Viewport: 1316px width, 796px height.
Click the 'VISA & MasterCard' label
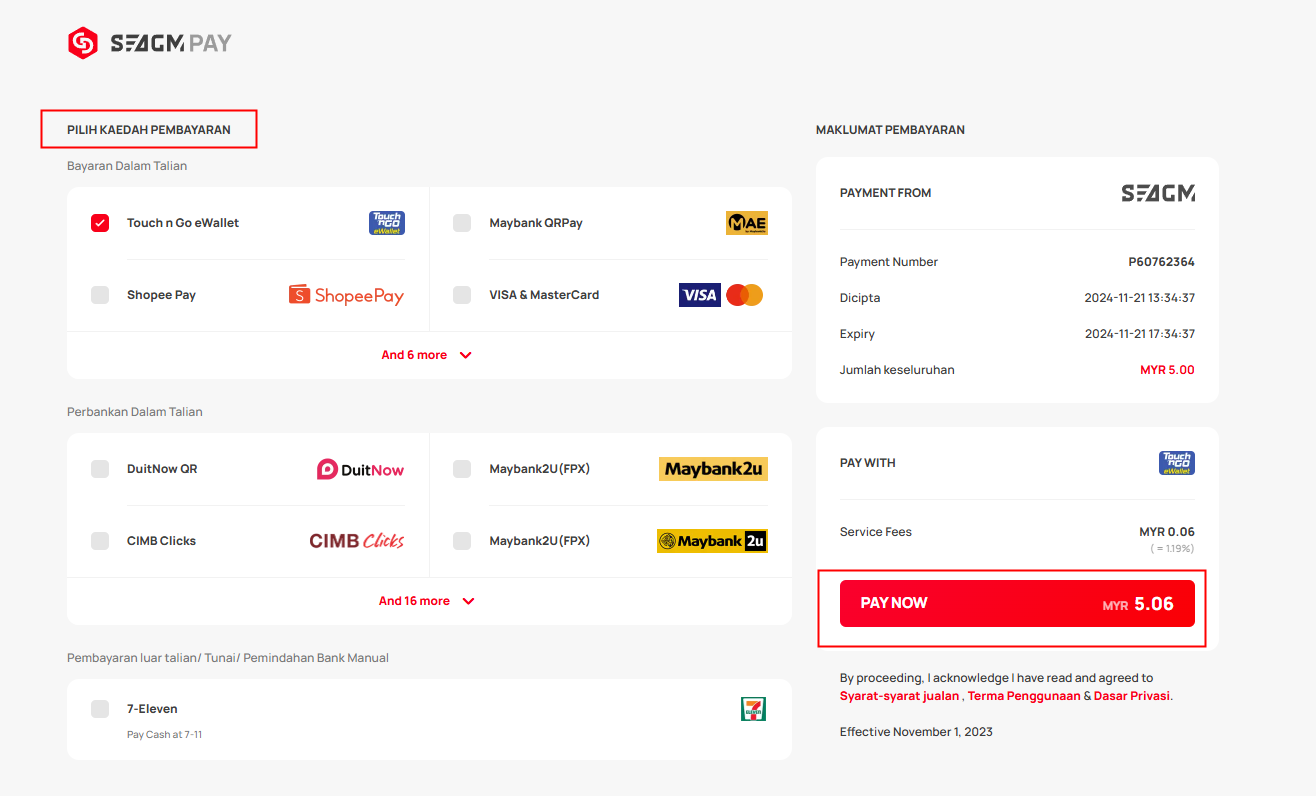pos(544,295)
